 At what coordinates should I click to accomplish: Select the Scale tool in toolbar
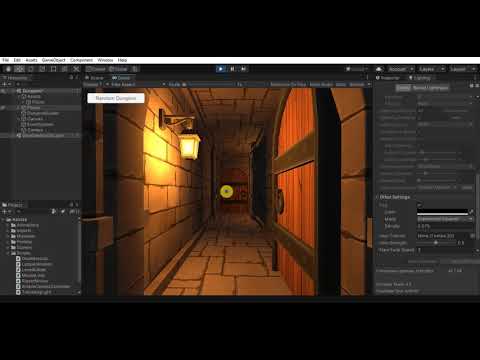pyautogui.click(x=42, y=69)
